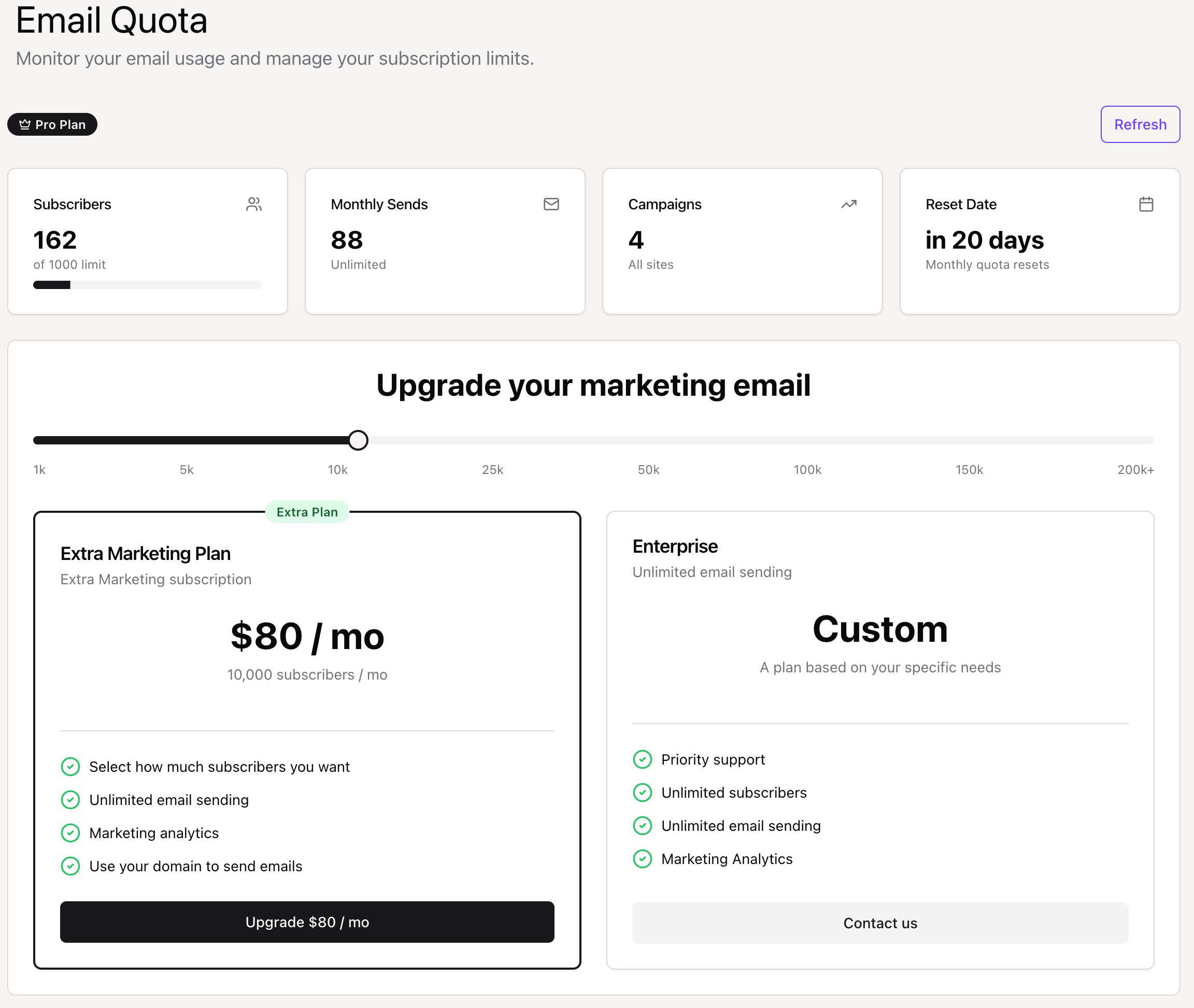
Task: Click the Email Quota page title
Action: point(111,22)
